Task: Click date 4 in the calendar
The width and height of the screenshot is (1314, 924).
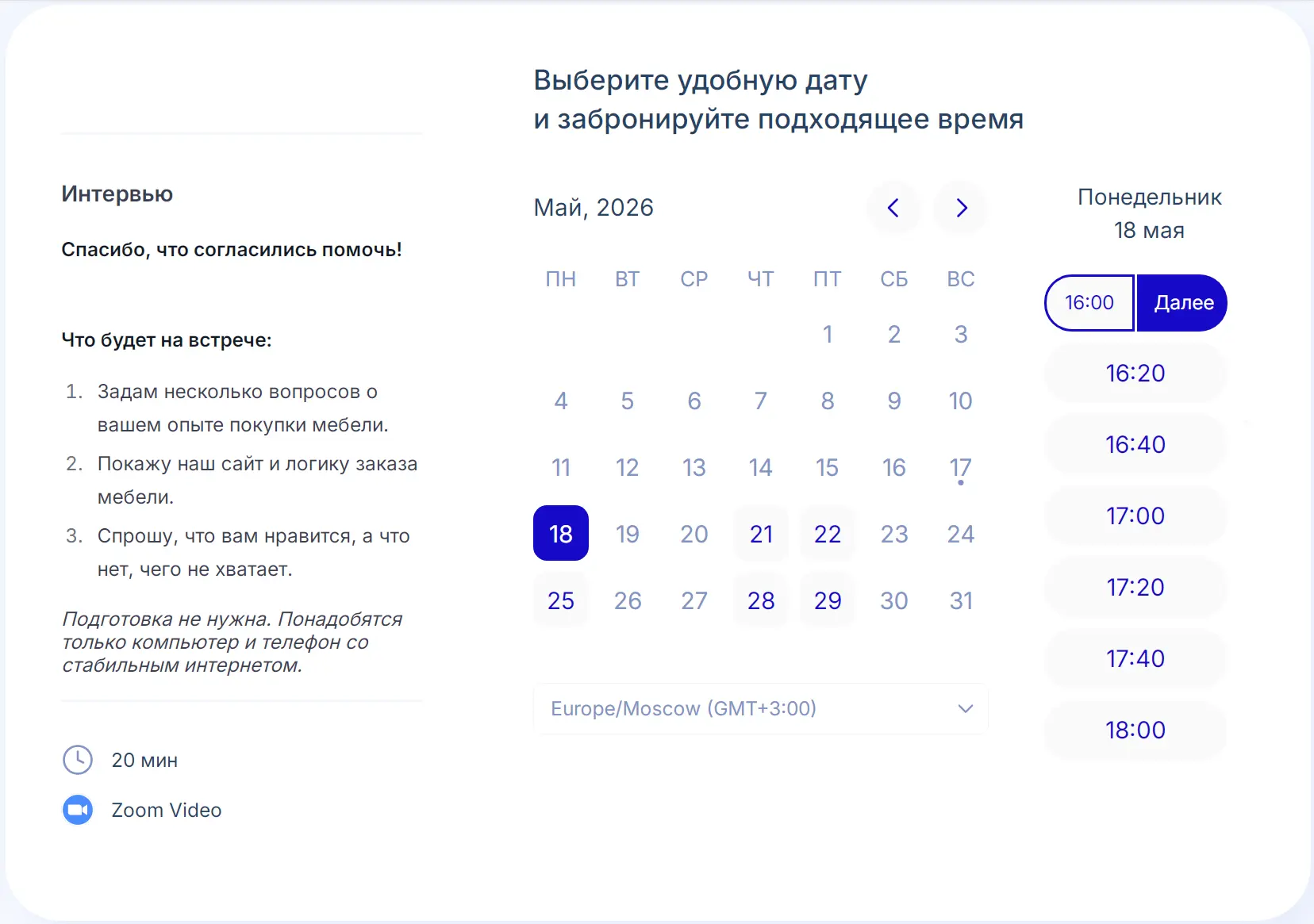Action: (x=561, y=401)
